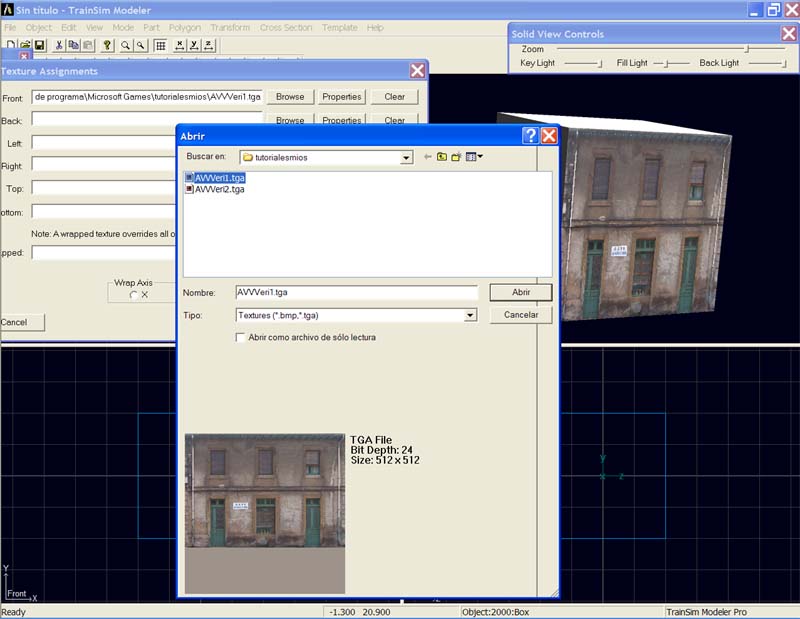
Task: Expand the 'Buscar en' folder dropdown
Action: [406, 157]
